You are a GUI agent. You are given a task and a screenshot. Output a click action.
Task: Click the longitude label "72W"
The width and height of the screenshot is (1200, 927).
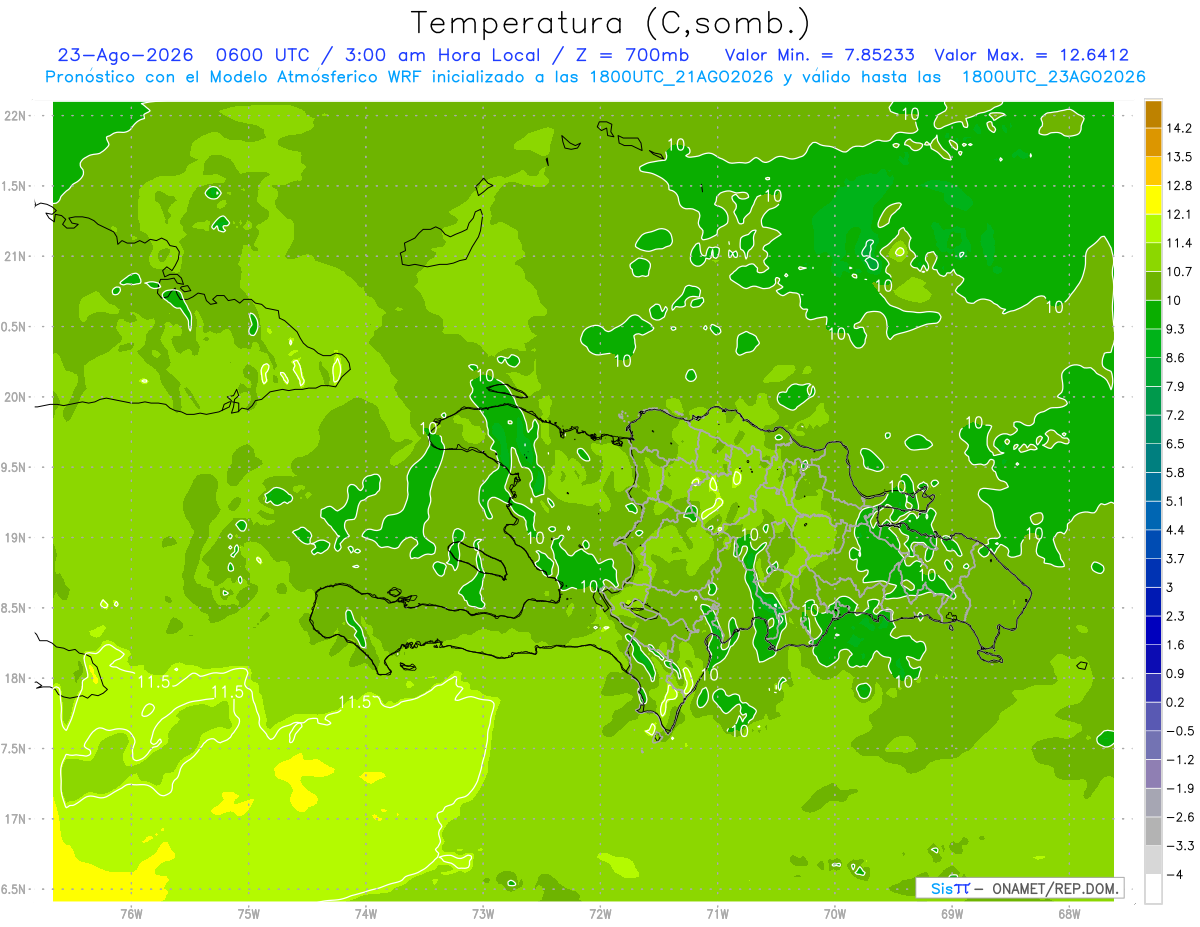pos(600,914)
